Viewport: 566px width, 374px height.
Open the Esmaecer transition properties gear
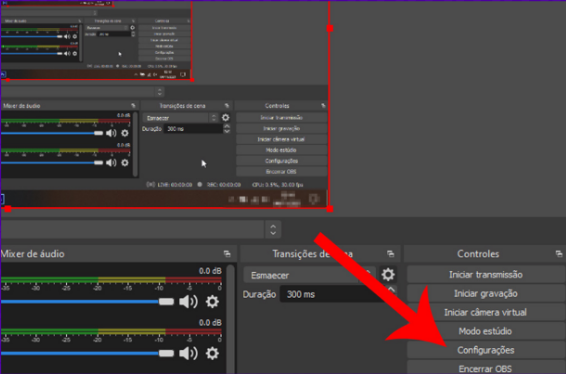[x=388, y=275]
